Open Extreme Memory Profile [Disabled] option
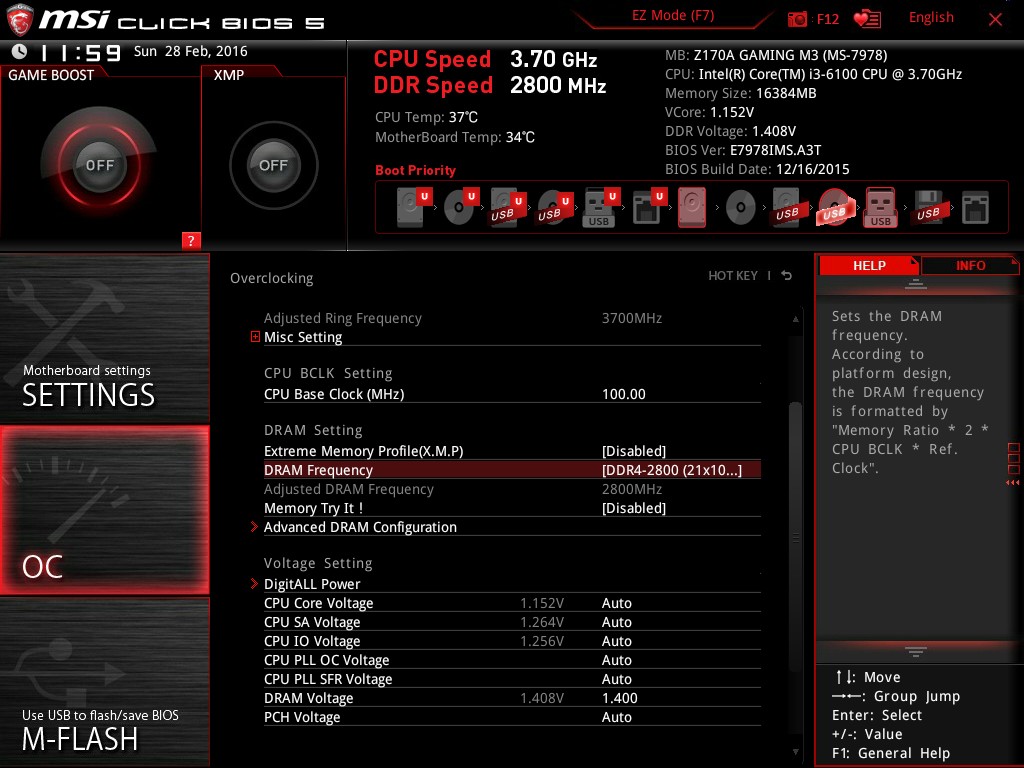Screen dimensions: 1024x768 pyautogui.click(x=633, y=451)
